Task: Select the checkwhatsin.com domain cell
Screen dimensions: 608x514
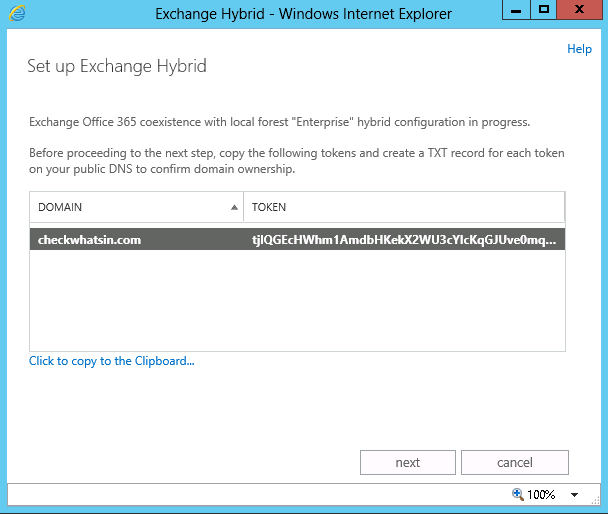Action: click(90, 240)
